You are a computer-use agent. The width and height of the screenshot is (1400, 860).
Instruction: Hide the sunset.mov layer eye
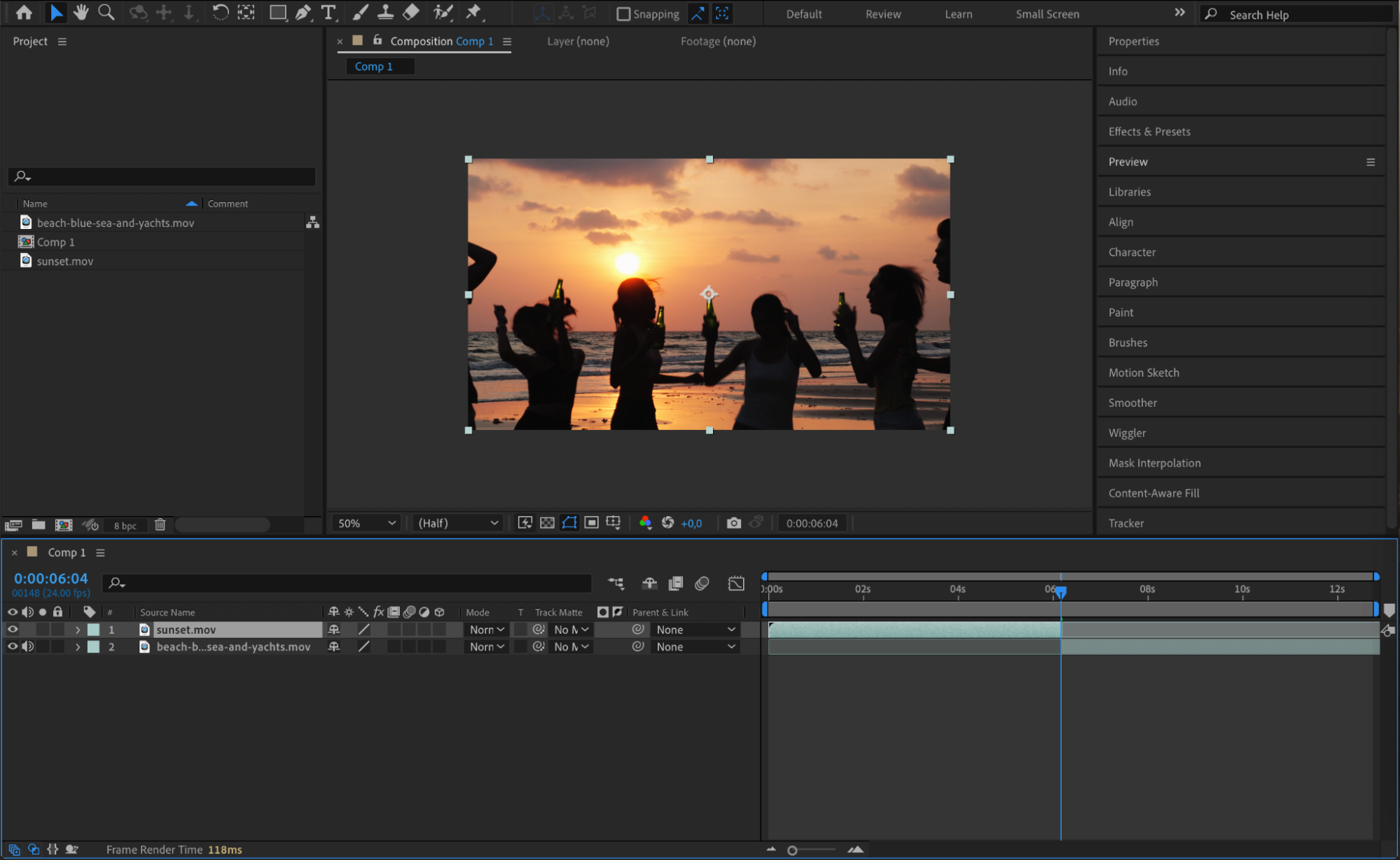click(x=13, y=630)
